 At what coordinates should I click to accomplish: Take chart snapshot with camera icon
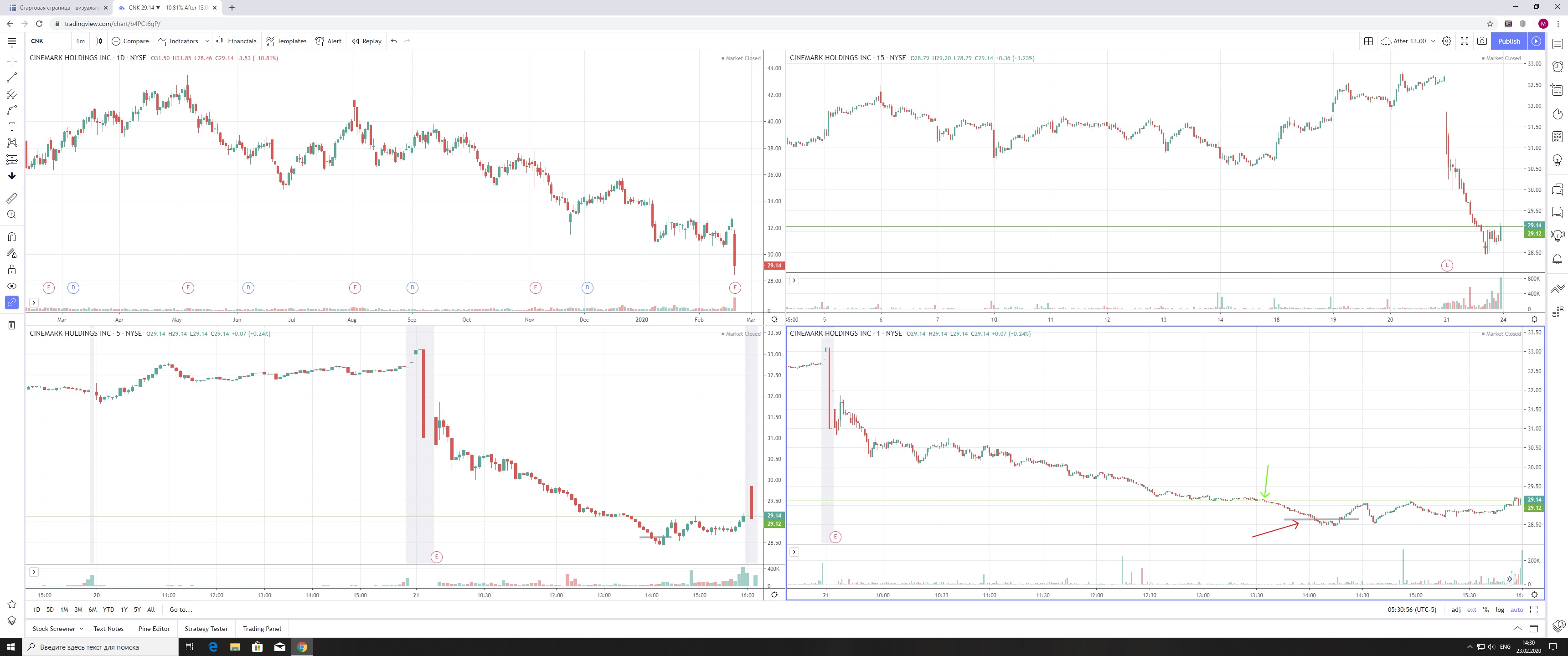1482,41
